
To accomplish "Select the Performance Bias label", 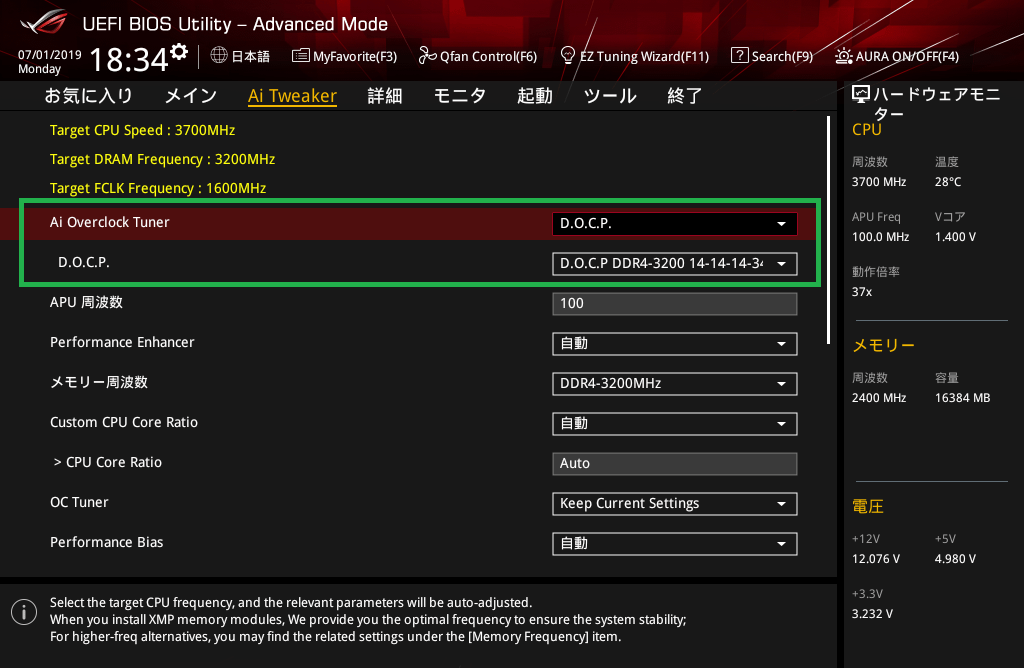I will click(106, 542).
